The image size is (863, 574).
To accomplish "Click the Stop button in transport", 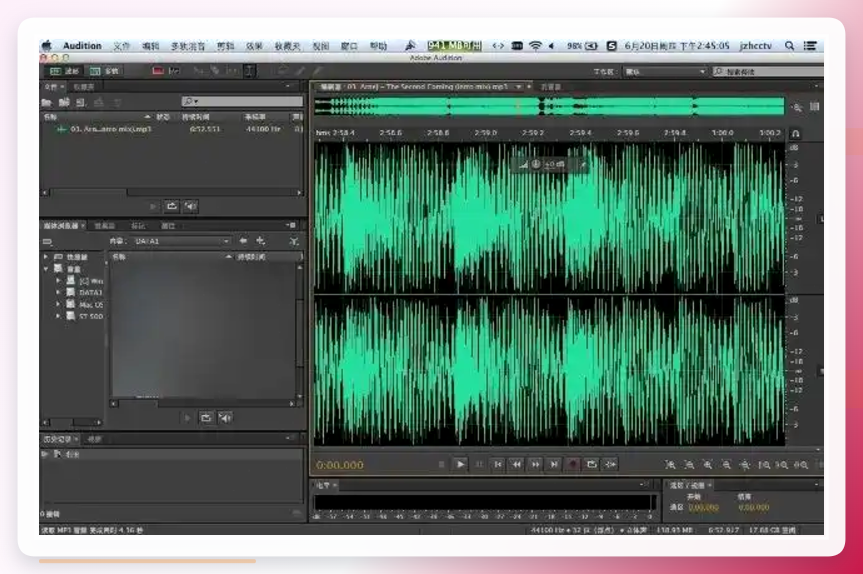I will coord(441,464).
